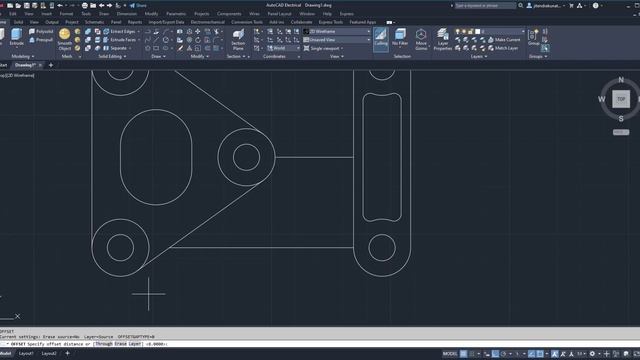Click Undo arrow in Quick Access toolbar
This screenshot has width=640, height=360.
pos(60,5)
